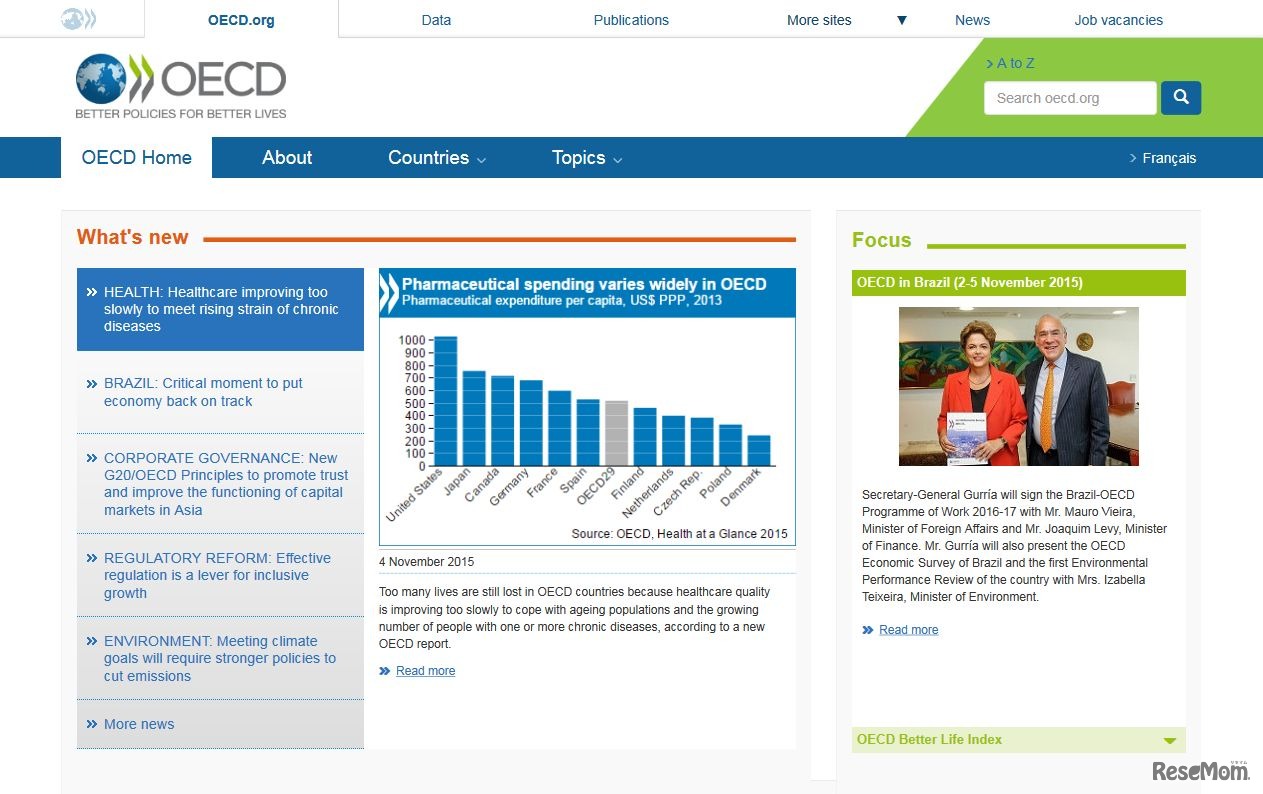The height and width of the screenshot is (794, 1263).
Task: Click the Brazil visit photo in Focus
Action: [x=1018, y=386]
